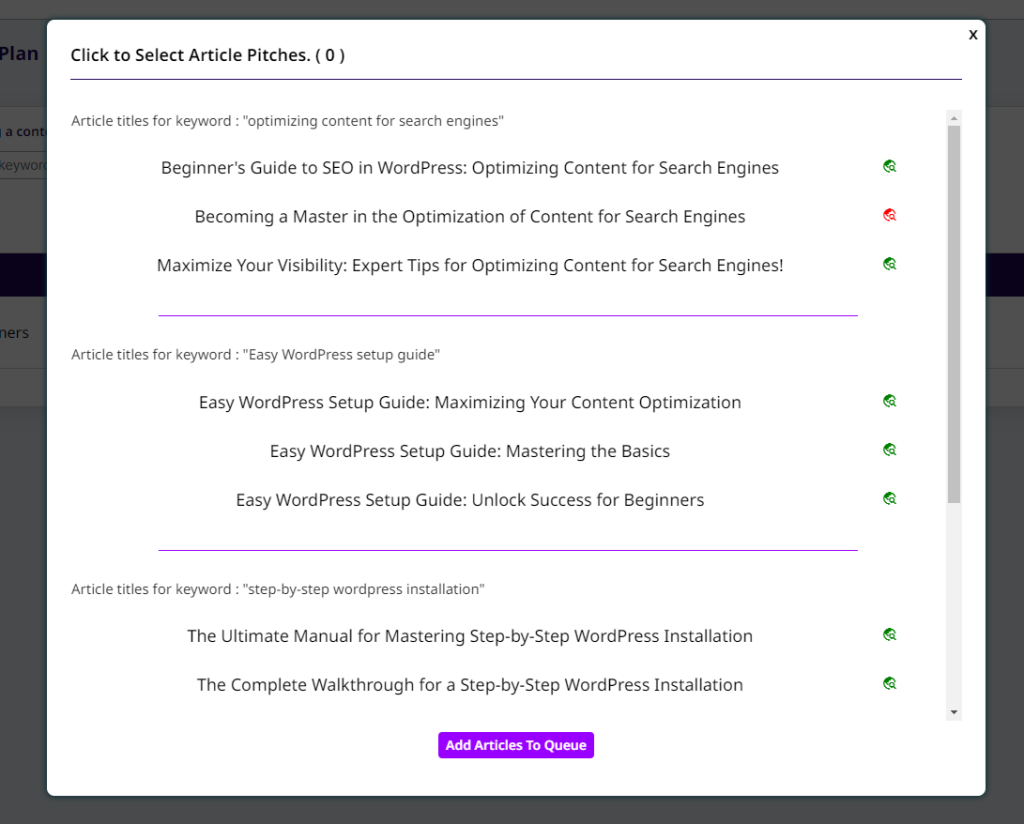
Task: Click search icon beside Beginner's Guide to SEO title
Action: coord(889,167)
